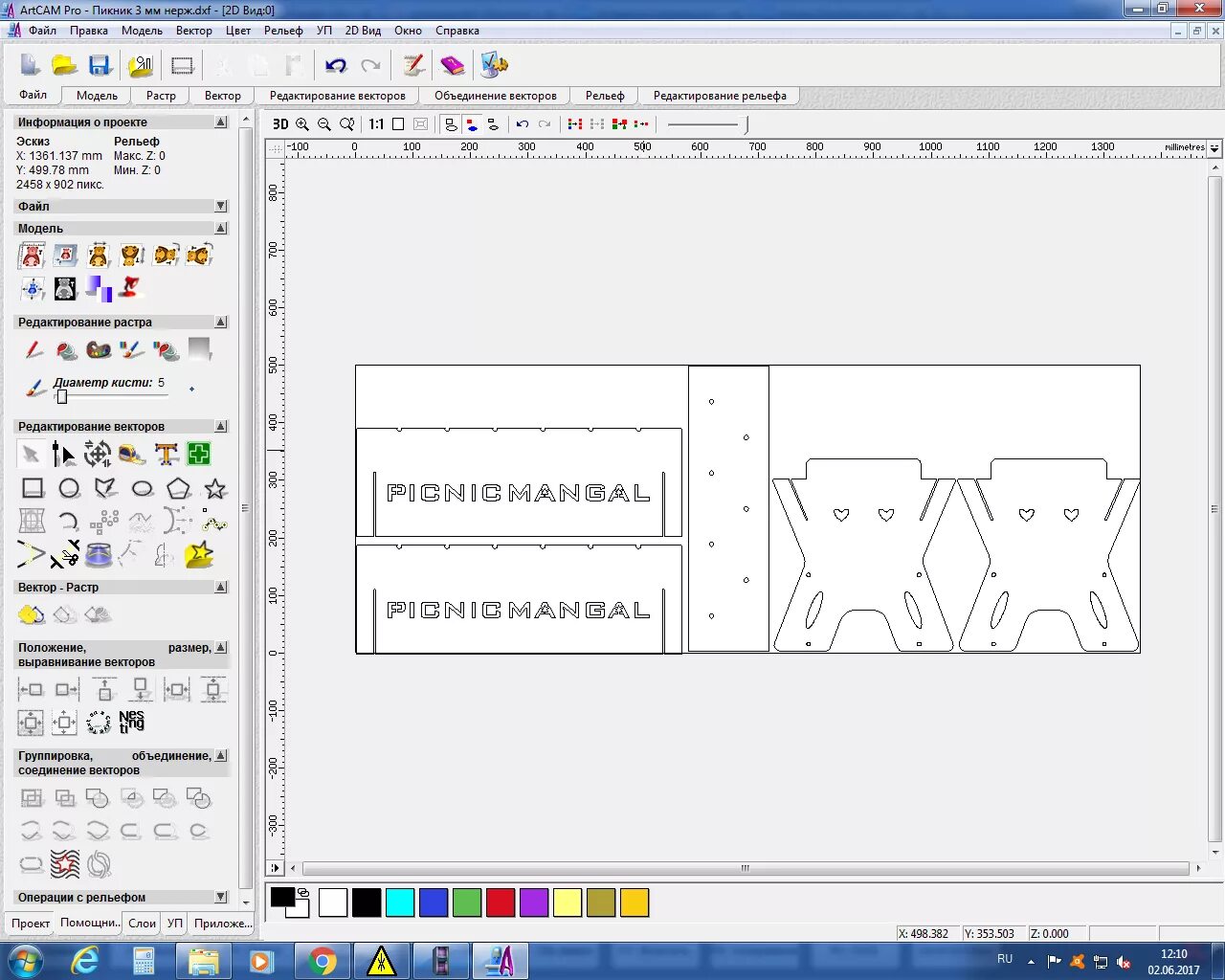Click the contrast slider in view toolbar
The height and width of the screenshot is (980, 1225).
coord(708,124)
